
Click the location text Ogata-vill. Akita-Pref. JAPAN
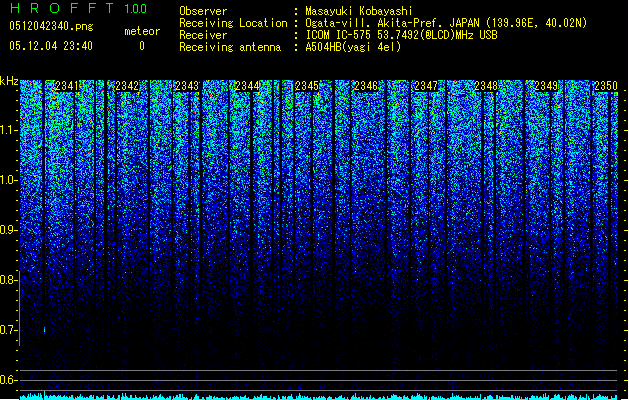pyautogui.click(x=392, y=23)
